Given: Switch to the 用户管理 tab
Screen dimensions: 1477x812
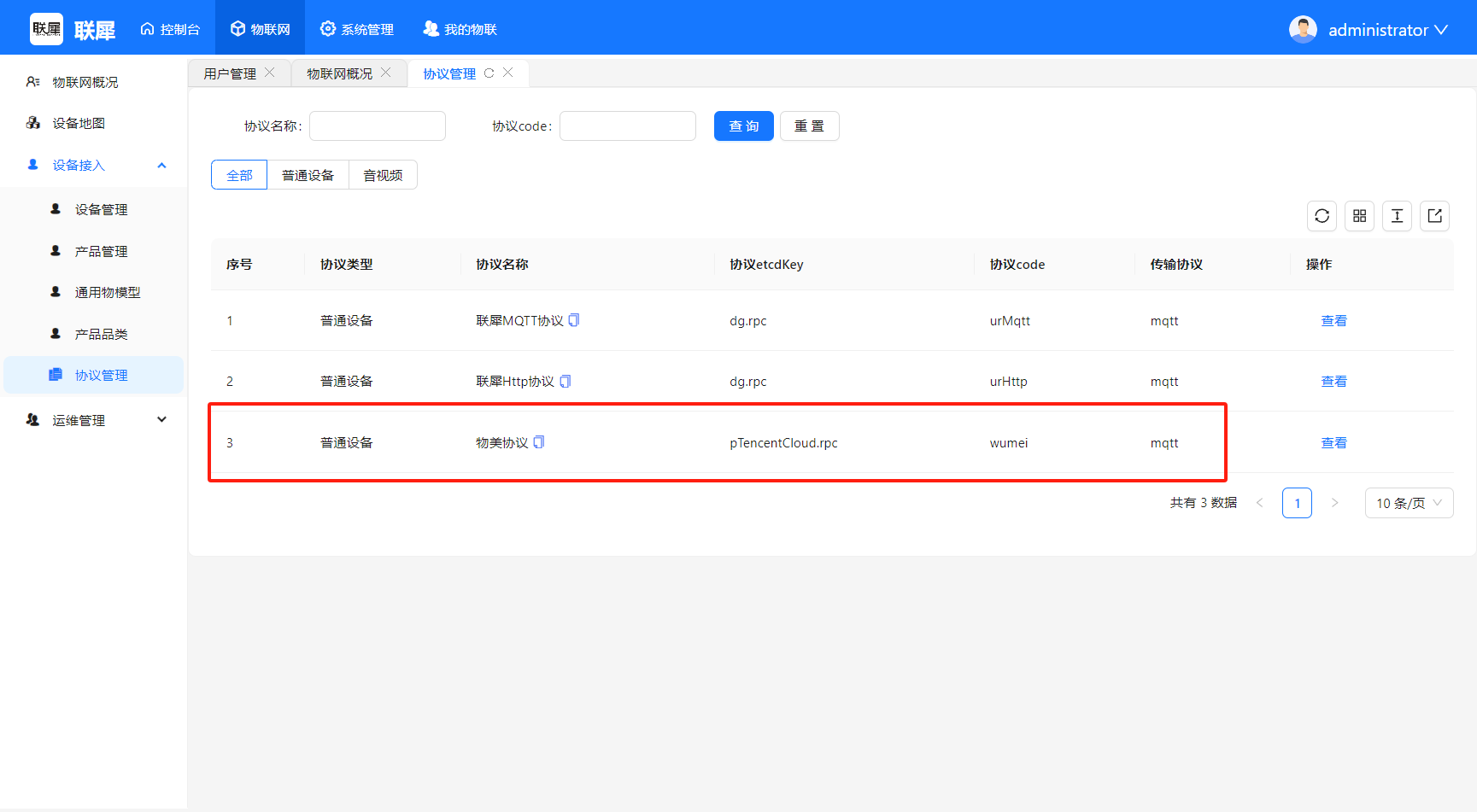Looking at the screenshot, I should (x=230, y=74).
